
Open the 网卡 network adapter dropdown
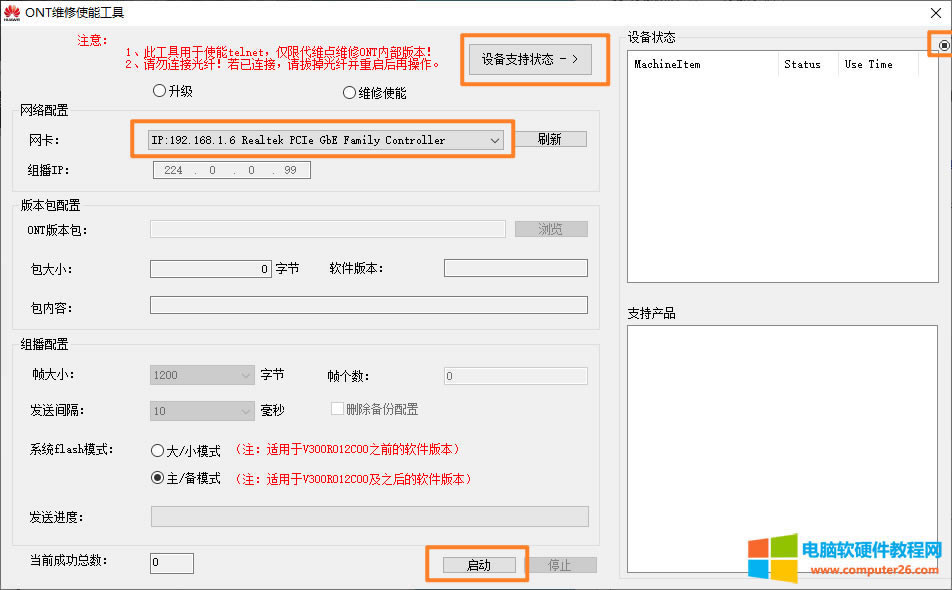click(x=325, y=140)
